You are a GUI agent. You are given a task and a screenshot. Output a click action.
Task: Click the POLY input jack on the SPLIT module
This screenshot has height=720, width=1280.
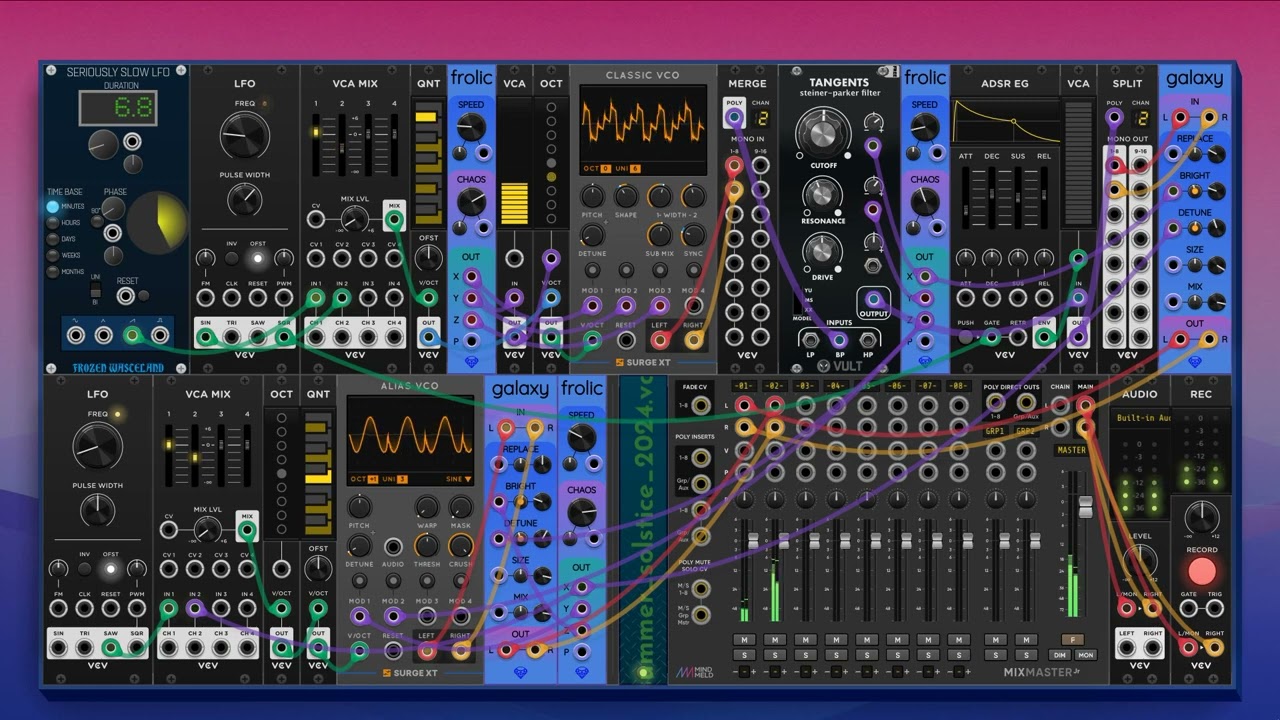pyautogui.click(x=1114, y=118)
